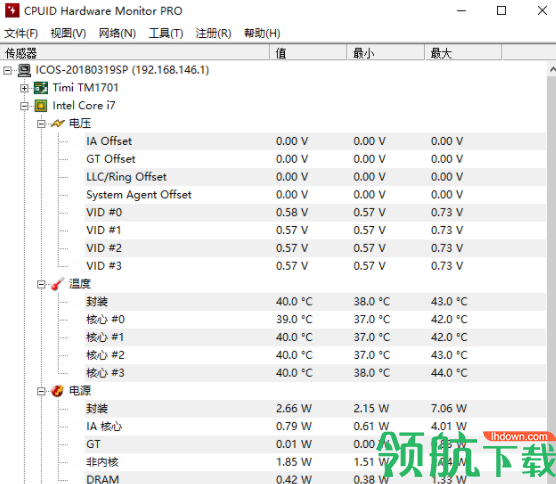Select the 非内核 power row
Image resolution: width=556 pixels, height=484 pixels.
pyautogui.click(x=315, y=462)
